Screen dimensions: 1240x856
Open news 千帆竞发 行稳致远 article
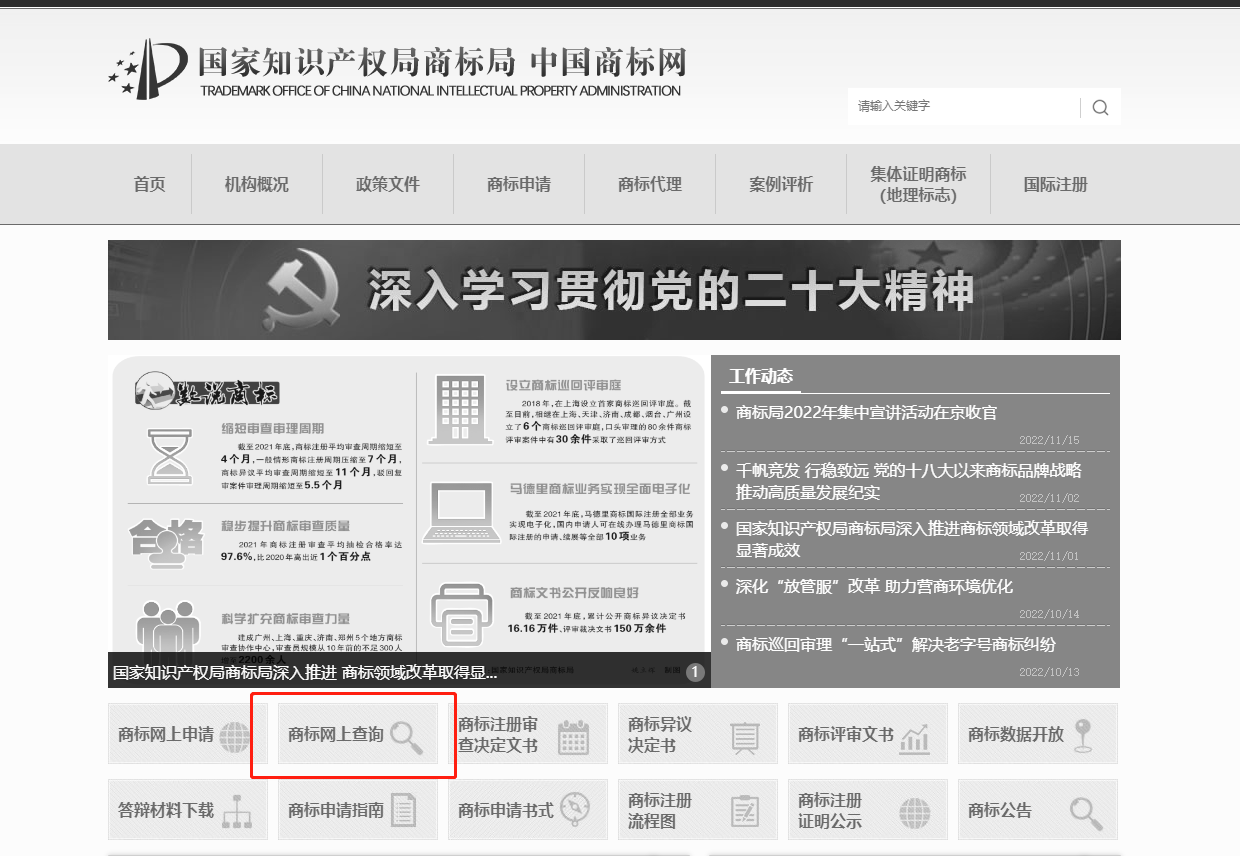click(x=908, y=481)
